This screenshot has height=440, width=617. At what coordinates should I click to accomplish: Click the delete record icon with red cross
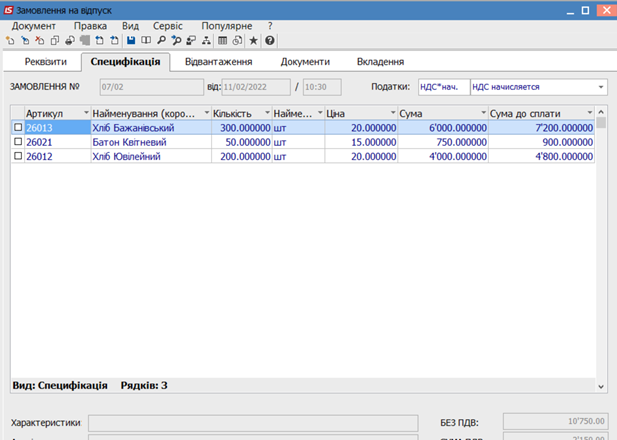point(40,41)
